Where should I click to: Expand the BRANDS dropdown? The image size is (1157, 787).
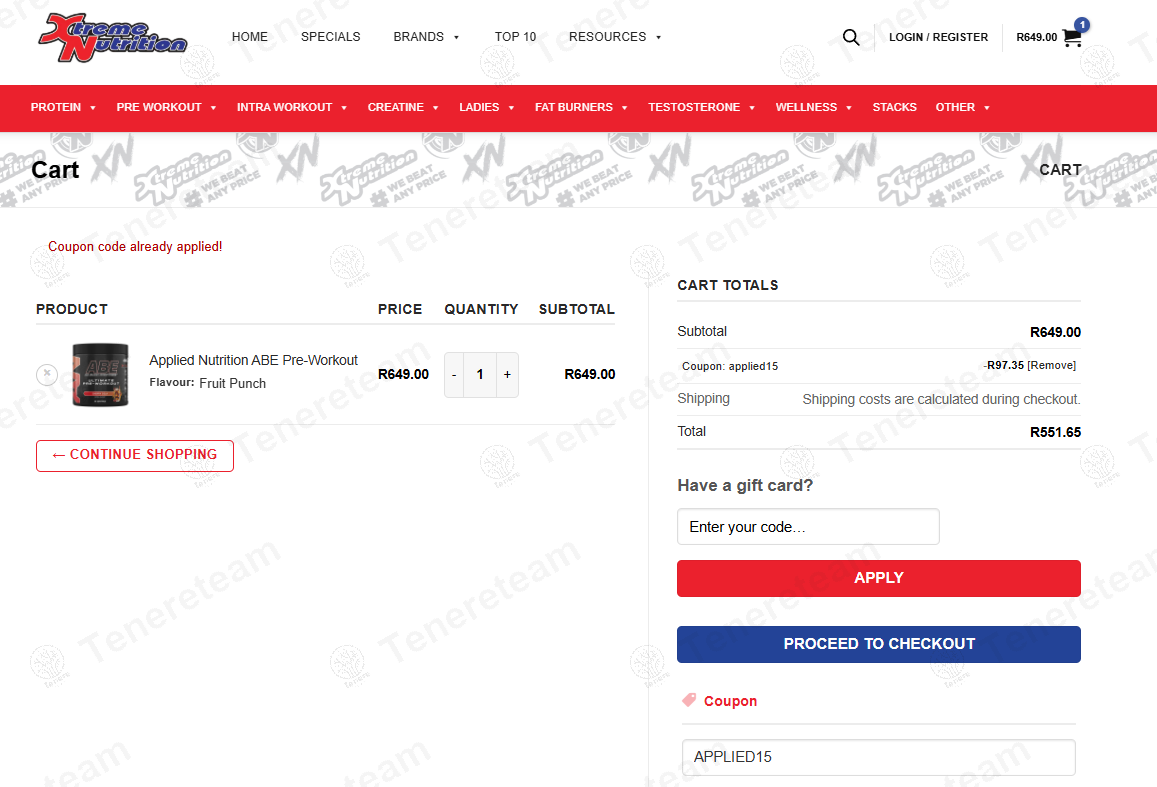coord(426,37)
